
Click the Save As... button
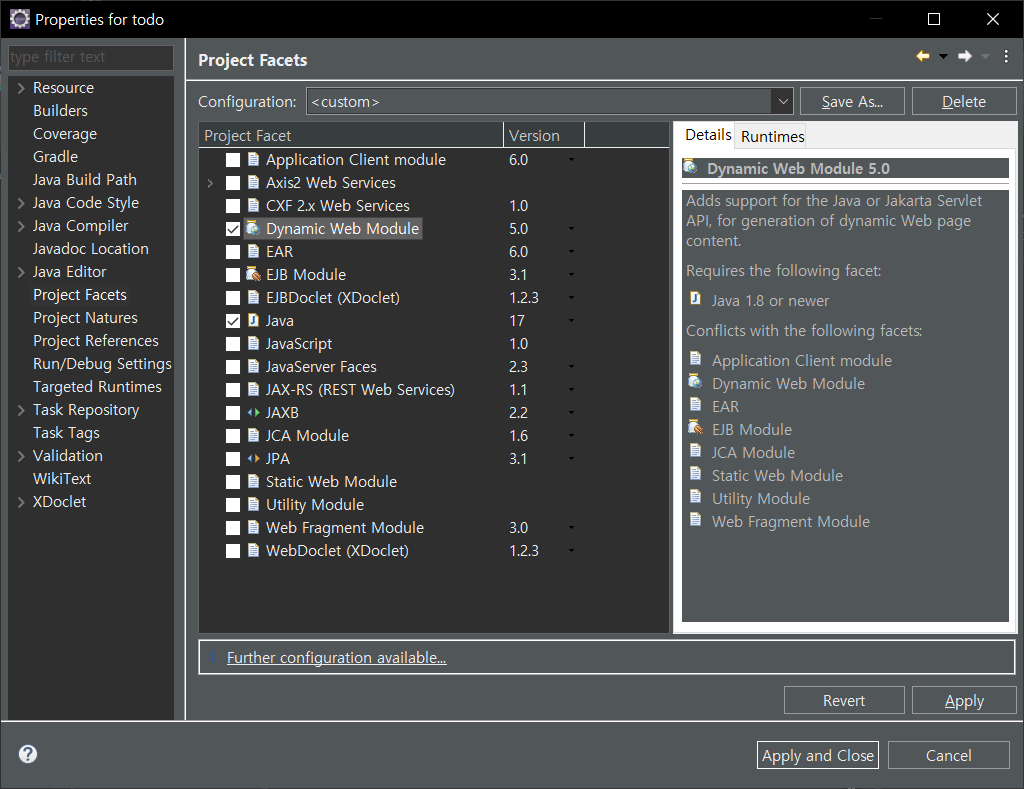pos(852,101)
